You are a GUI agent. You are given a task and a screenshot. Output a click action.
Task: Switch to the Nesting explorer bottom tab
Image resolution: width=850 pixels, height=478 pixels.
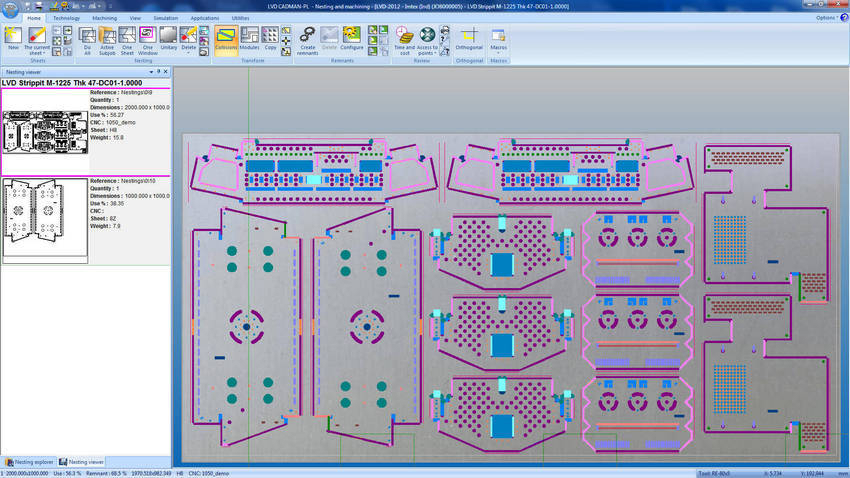coord(29,462)
